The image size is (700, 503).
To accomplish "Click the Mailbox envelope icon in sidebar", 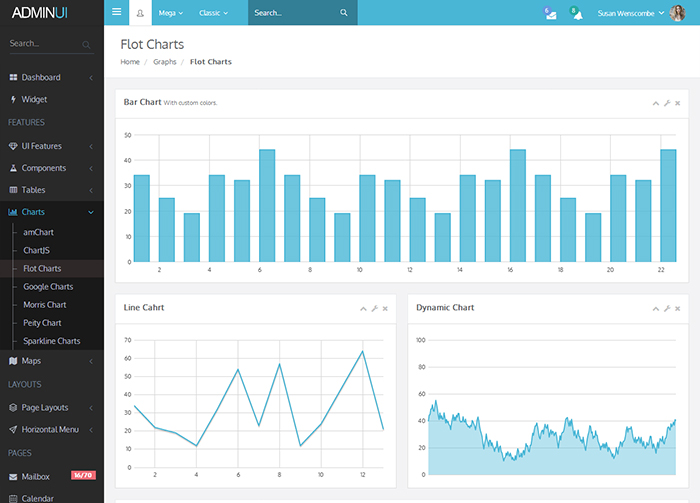I will [13, 477].
